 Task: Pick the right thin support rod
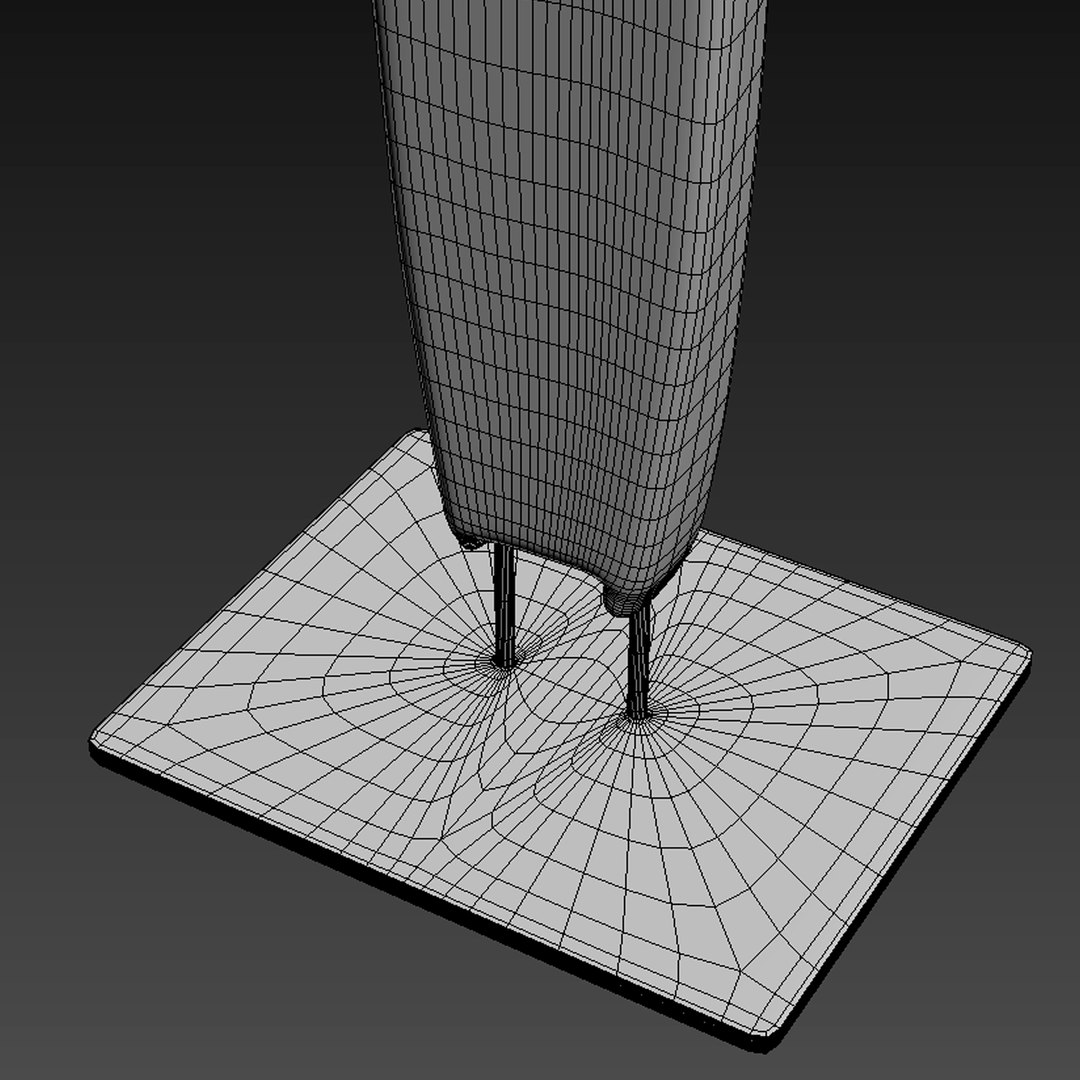pos(639,661)
